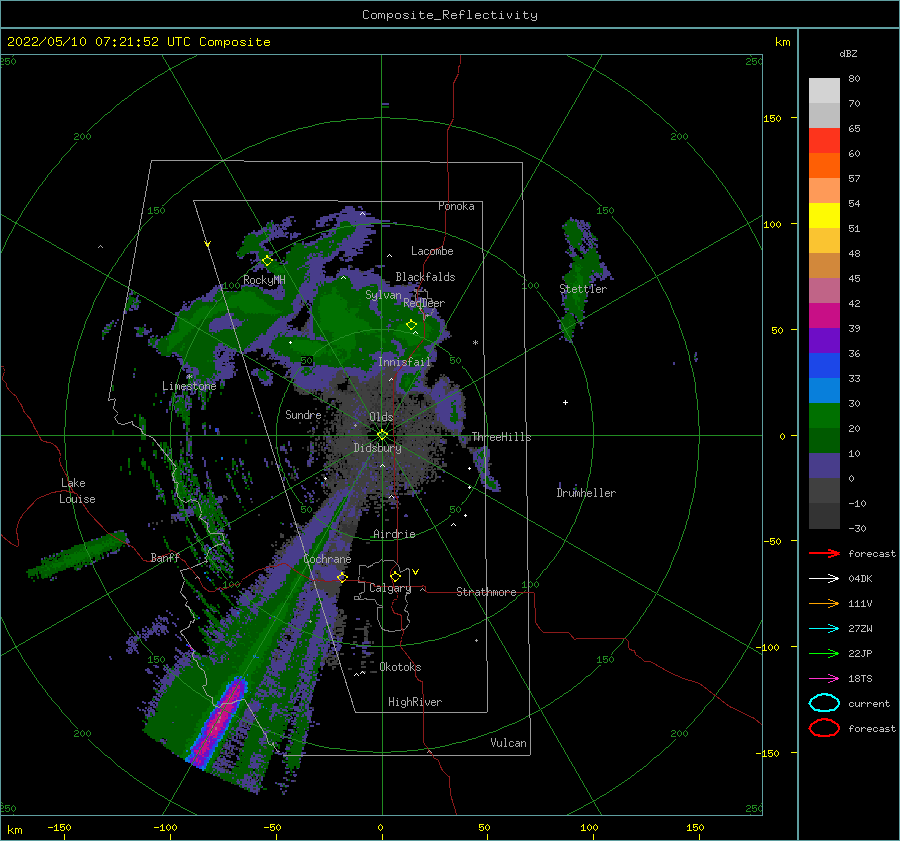The height and width of the screenshot is (841, 900).
Task: Click the Calgary city label
Action: 390,588
